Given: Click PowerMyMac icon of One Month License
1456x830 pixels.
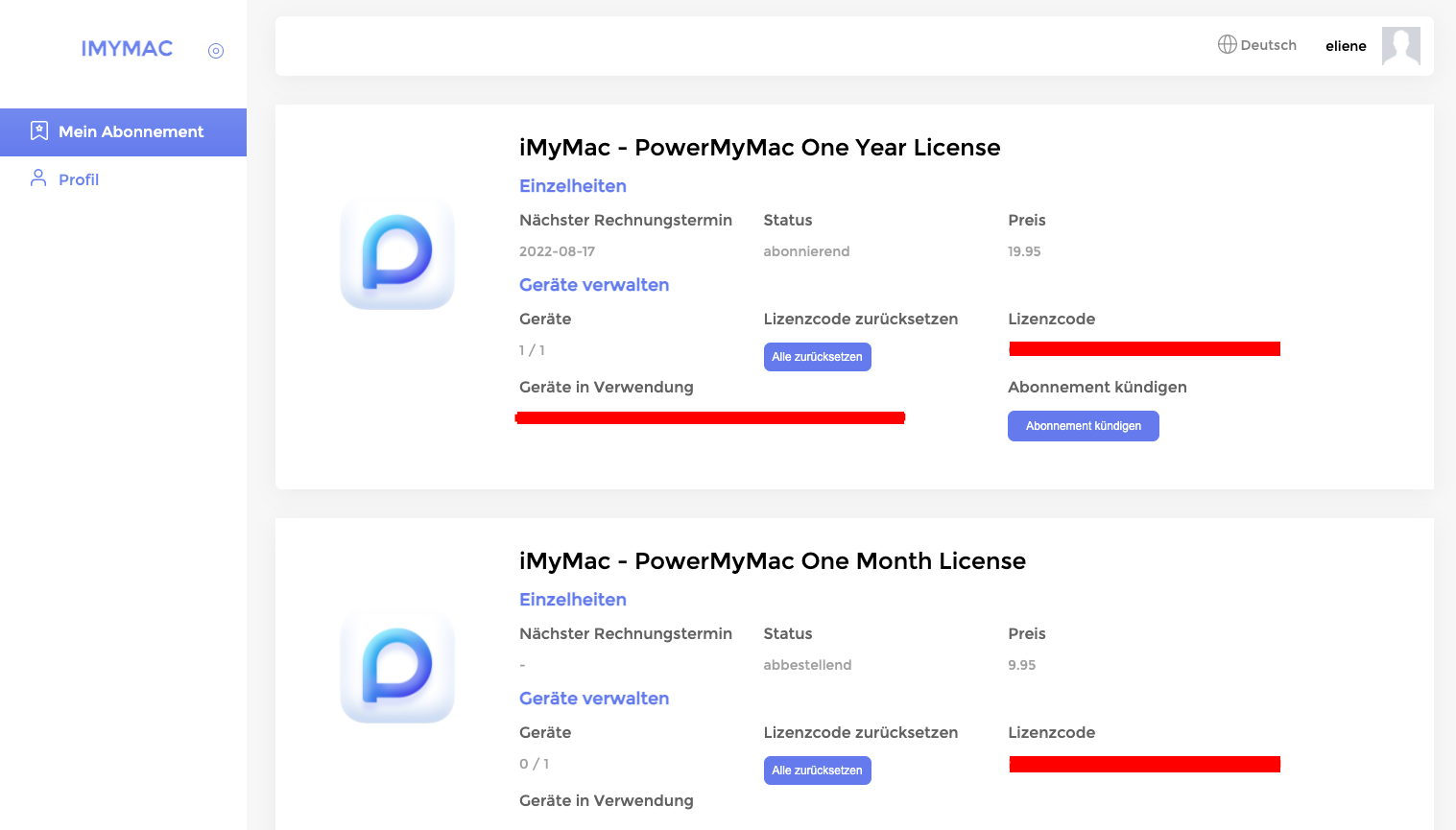Looking at the screenshot, I should (397, 667).
